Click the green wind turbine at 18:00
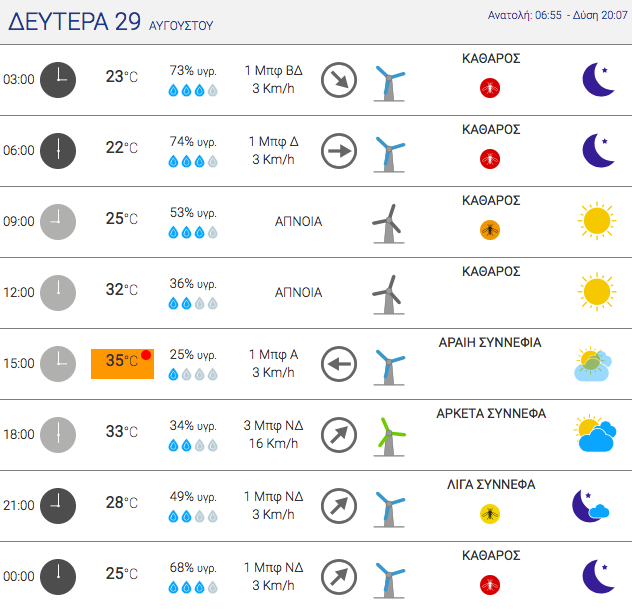Screen dimensions: 632x611 (389, 437)
